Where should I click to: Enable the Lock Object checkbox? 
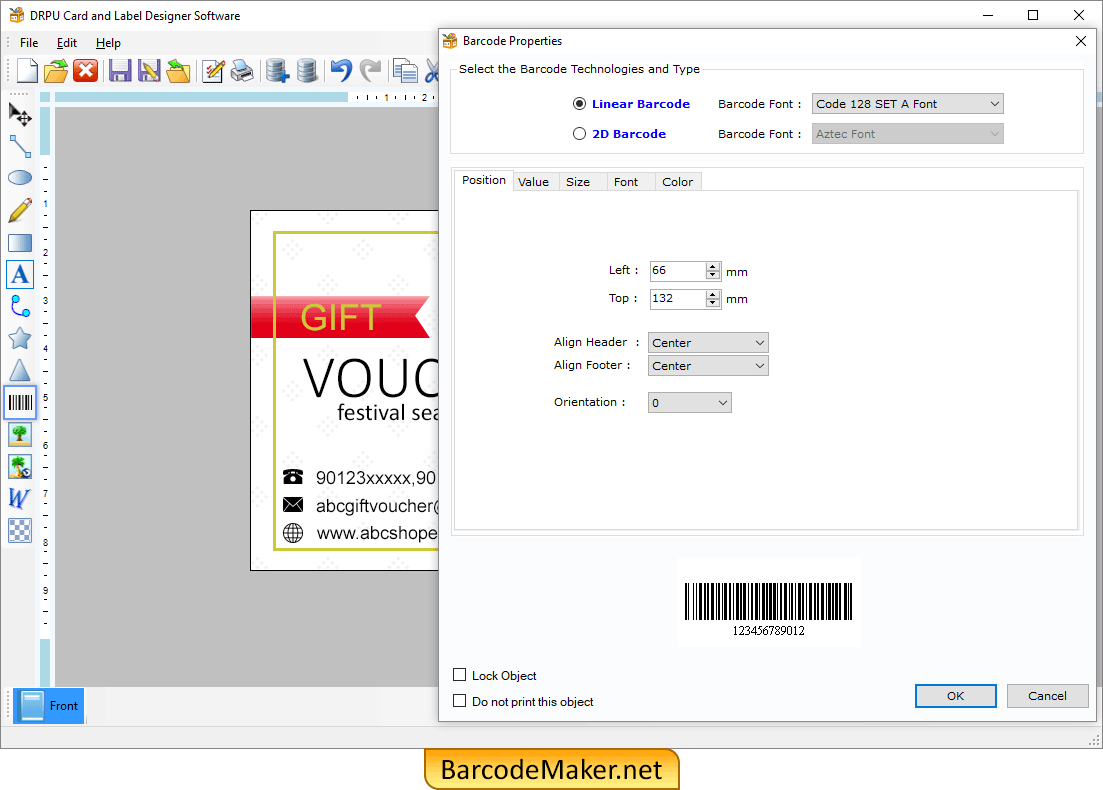tap(459, 675)
